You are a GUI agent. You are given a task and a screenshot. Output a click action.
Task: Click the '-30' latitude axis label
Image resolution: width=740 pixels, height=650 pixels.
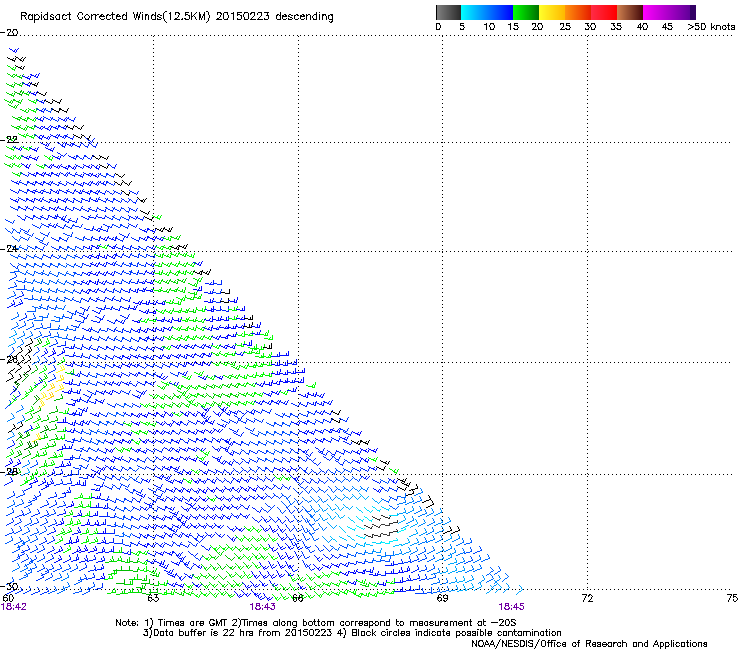tap(9, 586)
